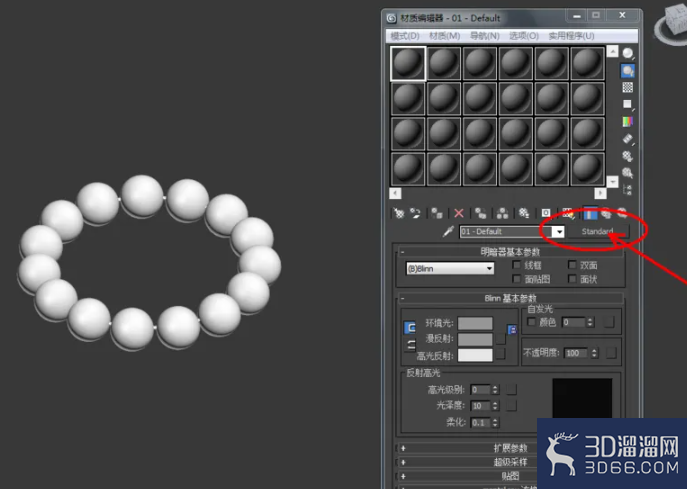Open the 环境光 ambient color swatch

click(475, 323)
